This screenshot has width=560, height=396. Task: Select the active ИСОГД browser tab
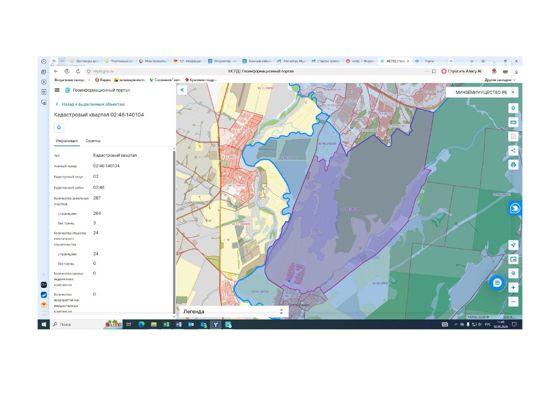[395, 61]
